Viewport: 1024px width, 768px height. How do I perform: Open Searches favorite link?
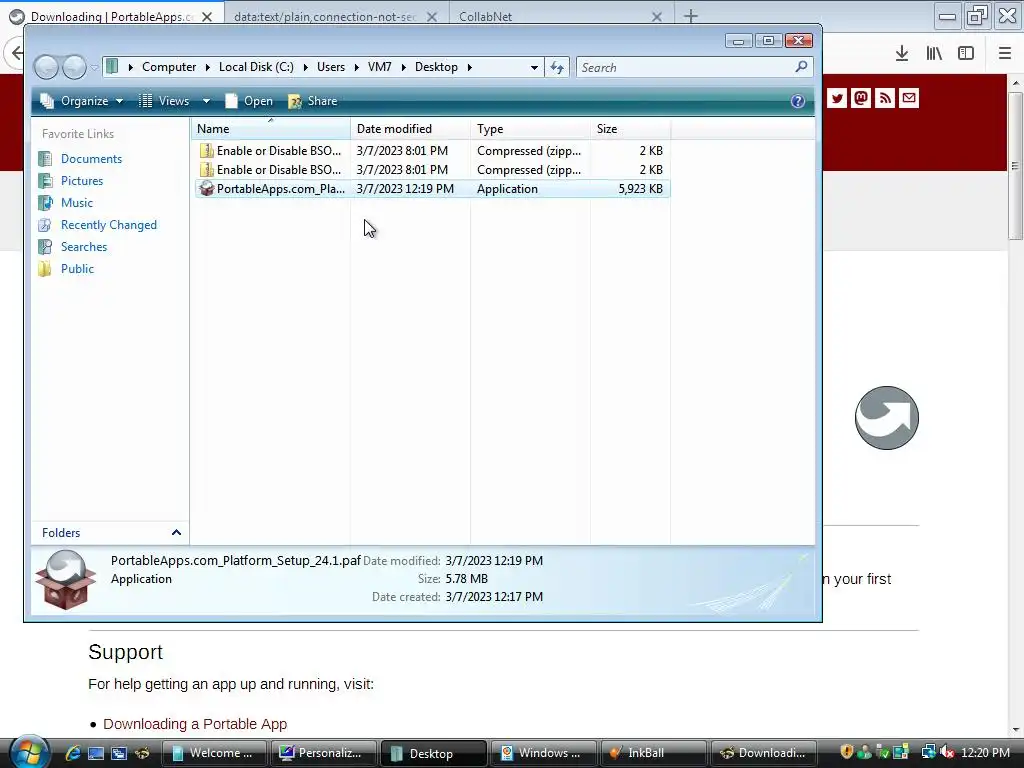pos(84,247)
